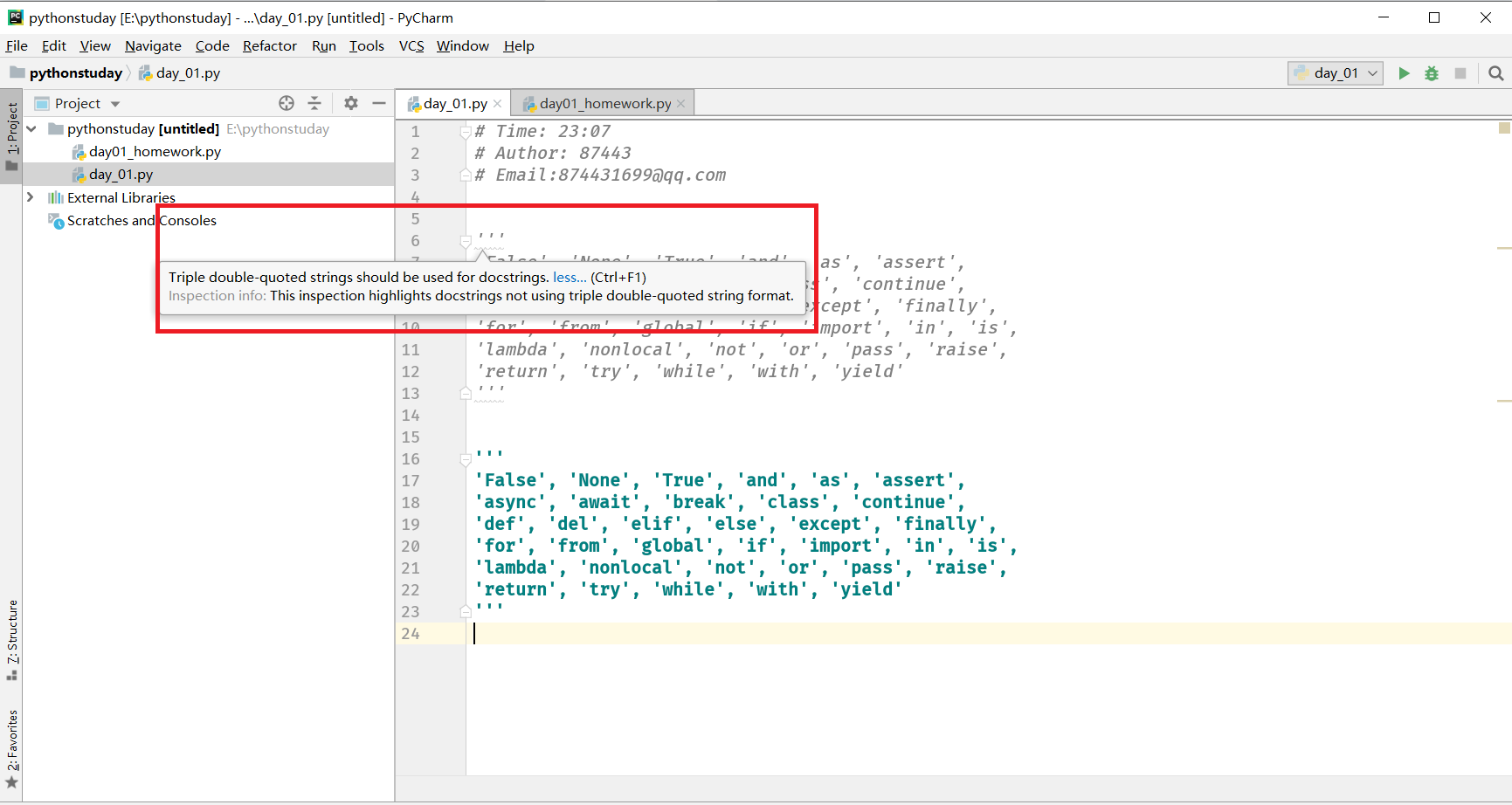The height and width of the screenshot is (805, 1512).
Task: Click the less... link in inspection tooltip
Action: pyautogui.click(x=569, y=277)
